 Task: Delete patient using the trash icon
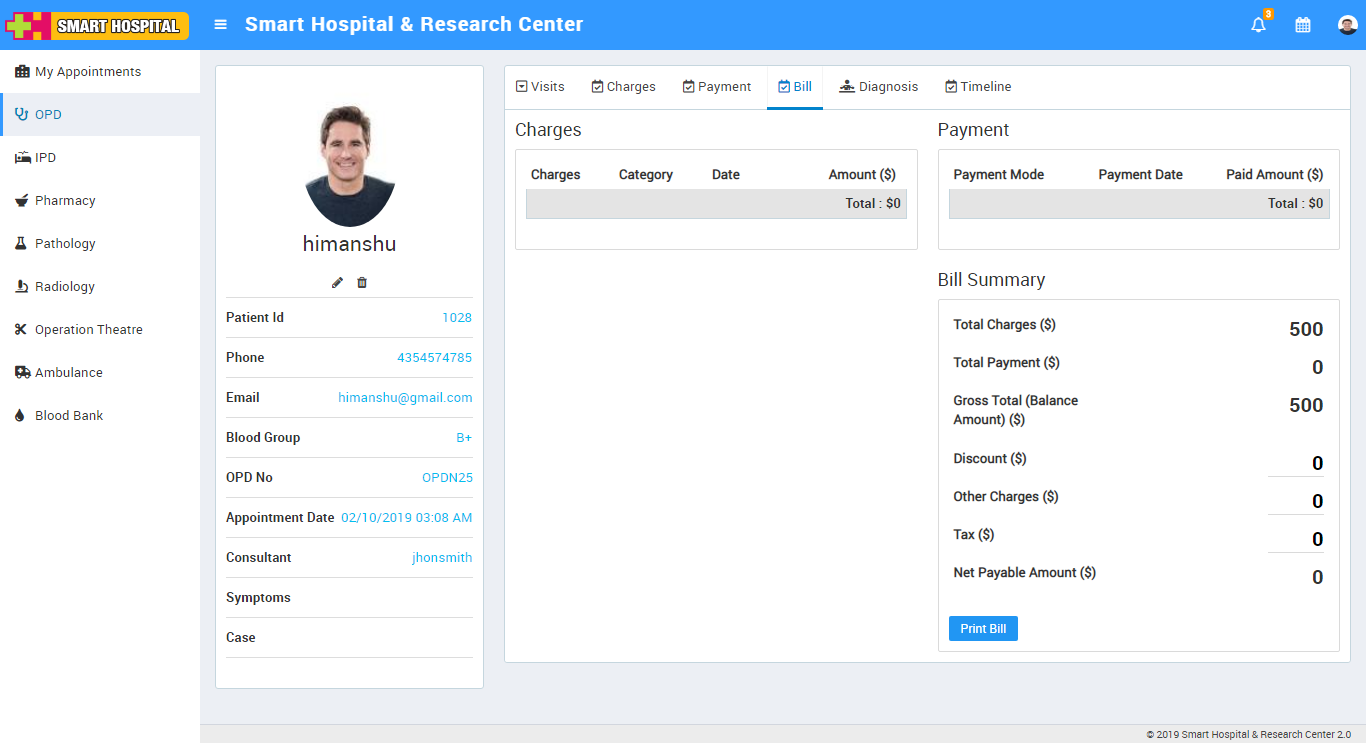tap(362, 283)
